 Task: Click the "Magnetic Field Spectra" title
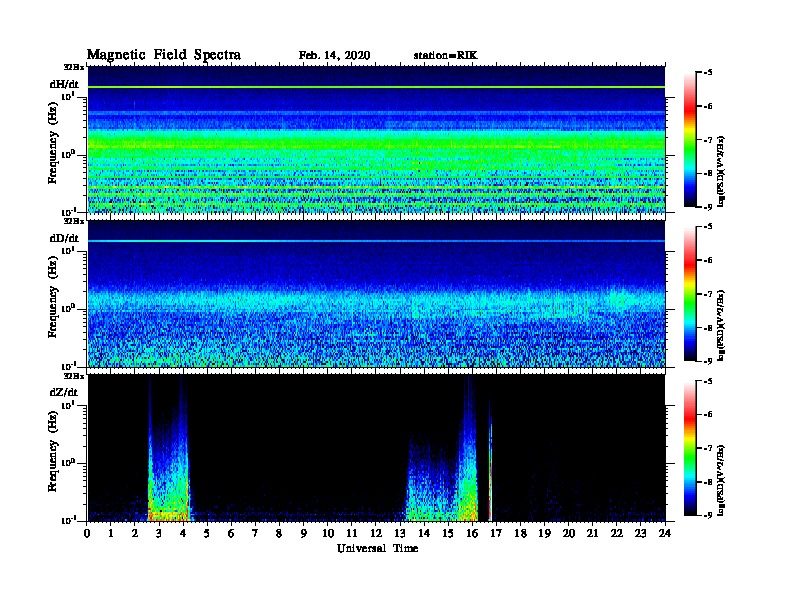click(x=164, y=55)
